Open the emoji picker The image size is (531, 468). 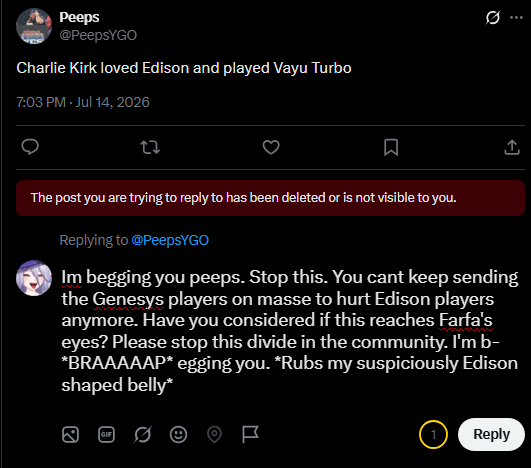[178, 434]
